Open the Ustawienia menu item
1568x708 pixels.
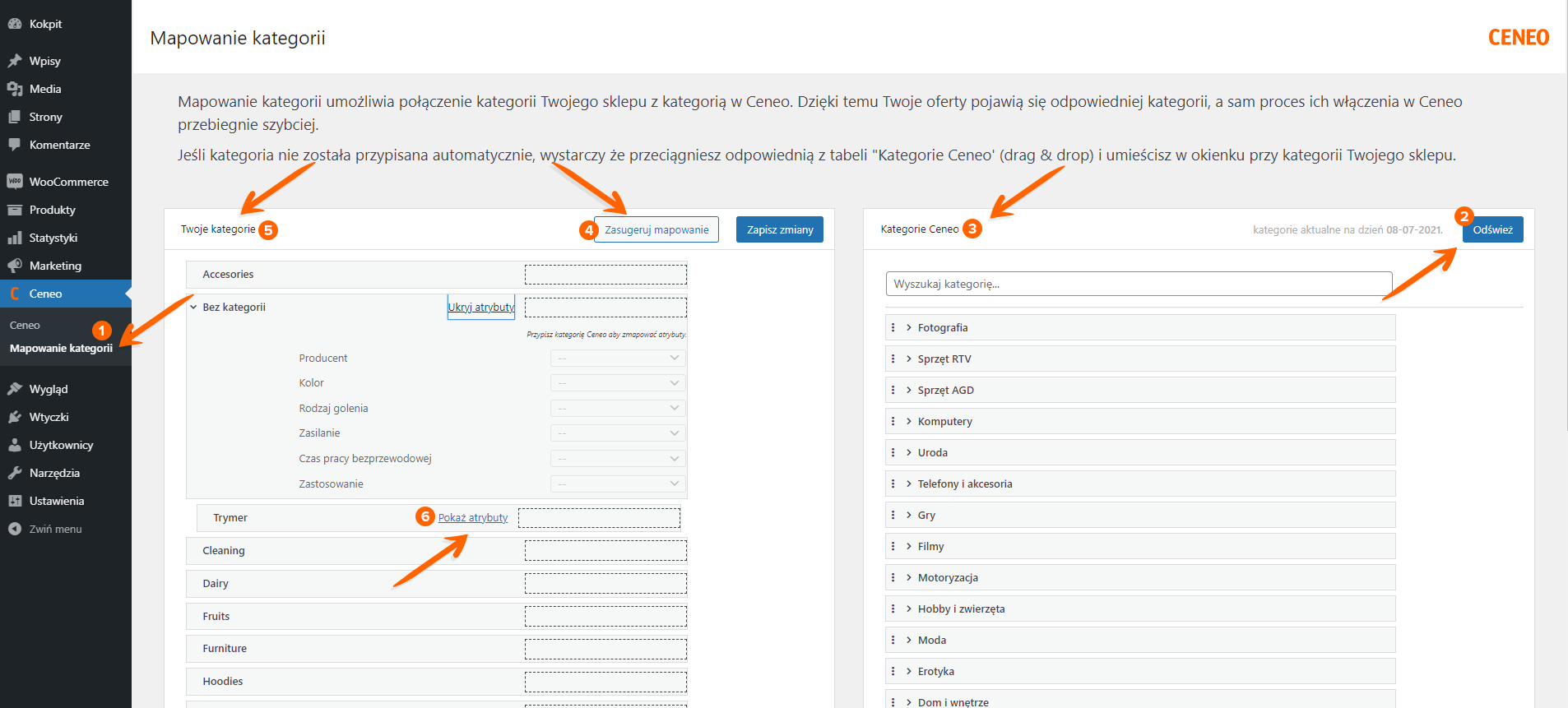point(57,501)
